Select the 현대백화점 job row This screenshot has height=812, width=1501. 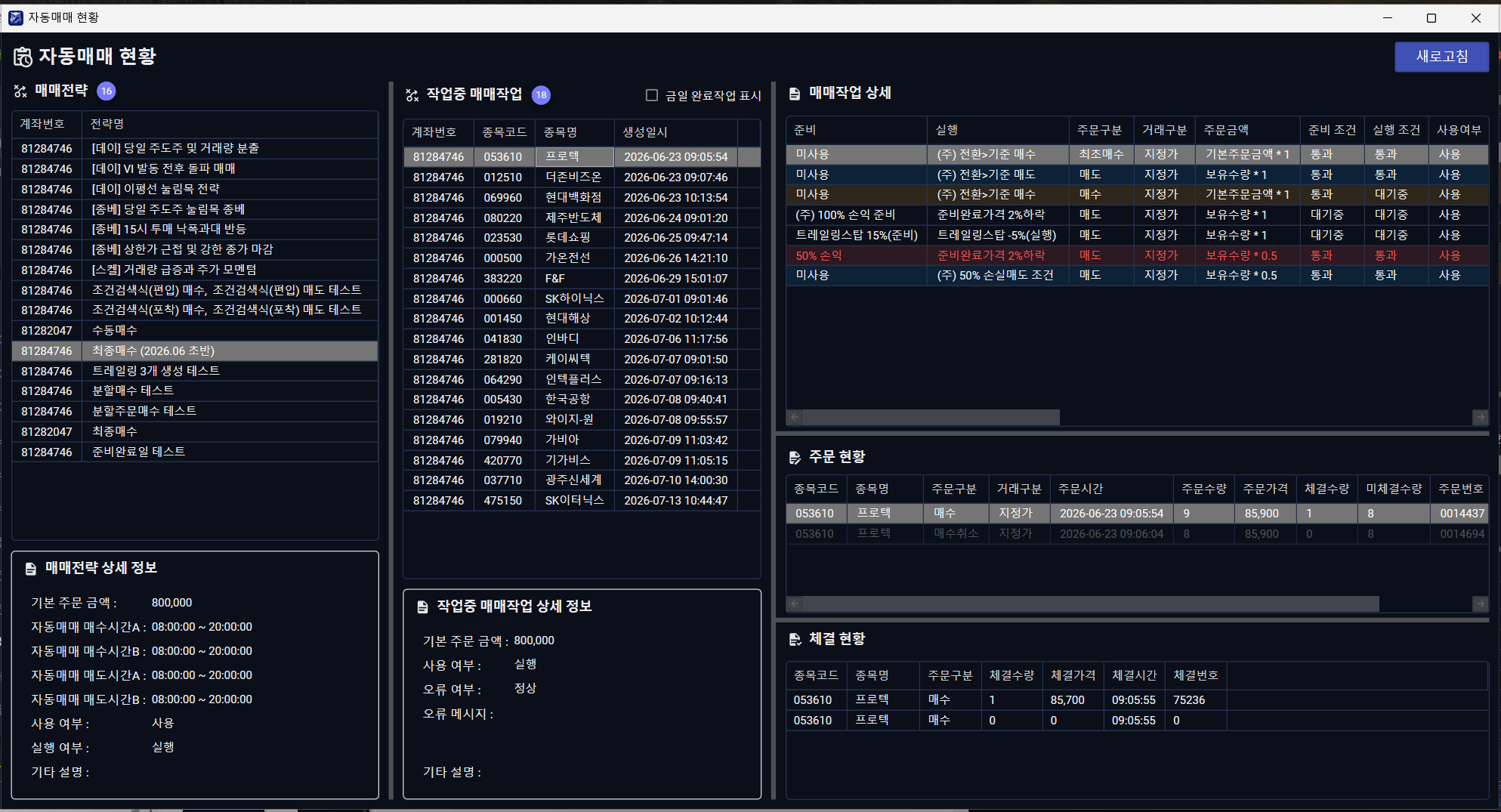click(x=582, y=198)
